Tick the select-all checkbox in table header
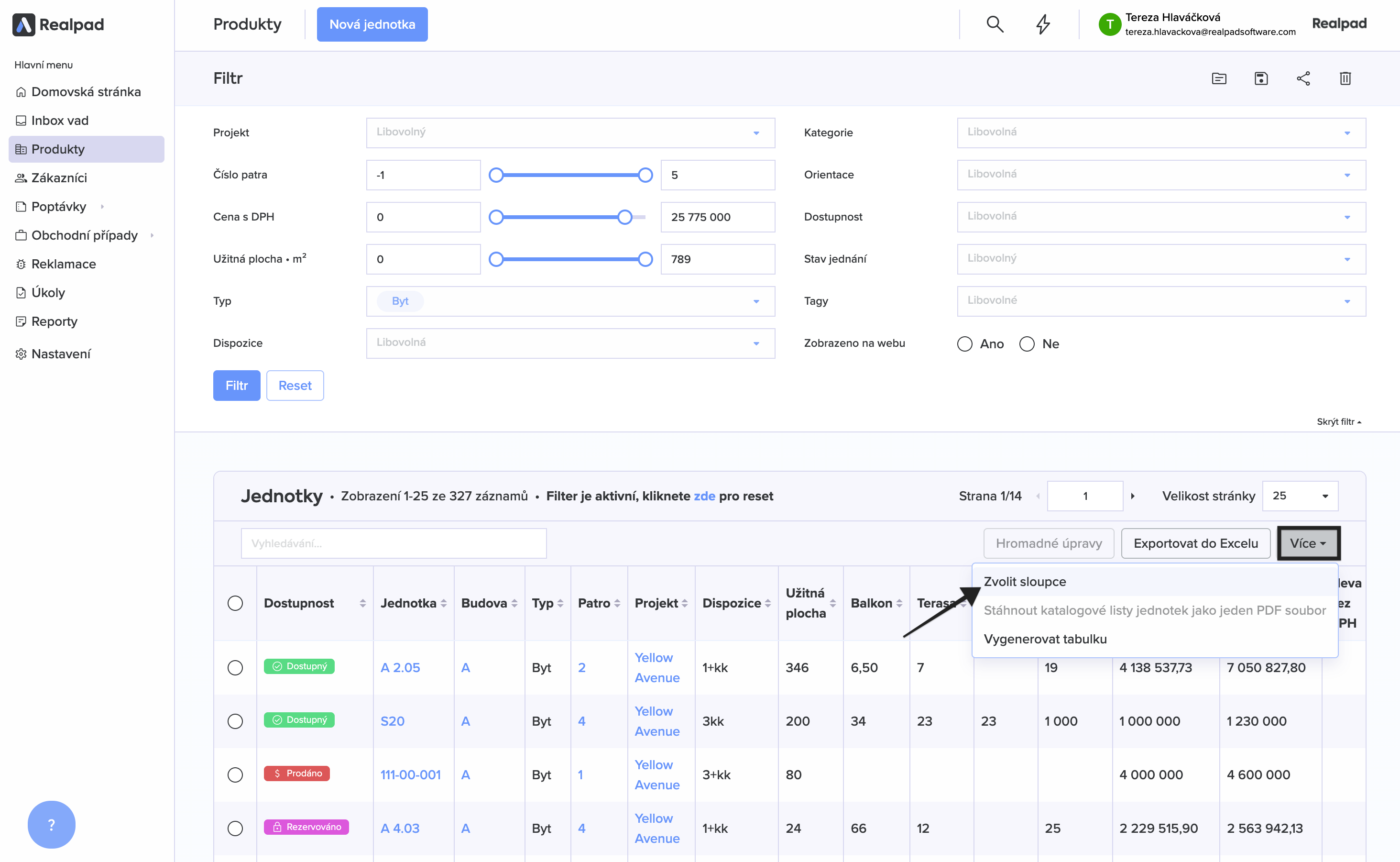1400x862 pixels. [235, 603]
